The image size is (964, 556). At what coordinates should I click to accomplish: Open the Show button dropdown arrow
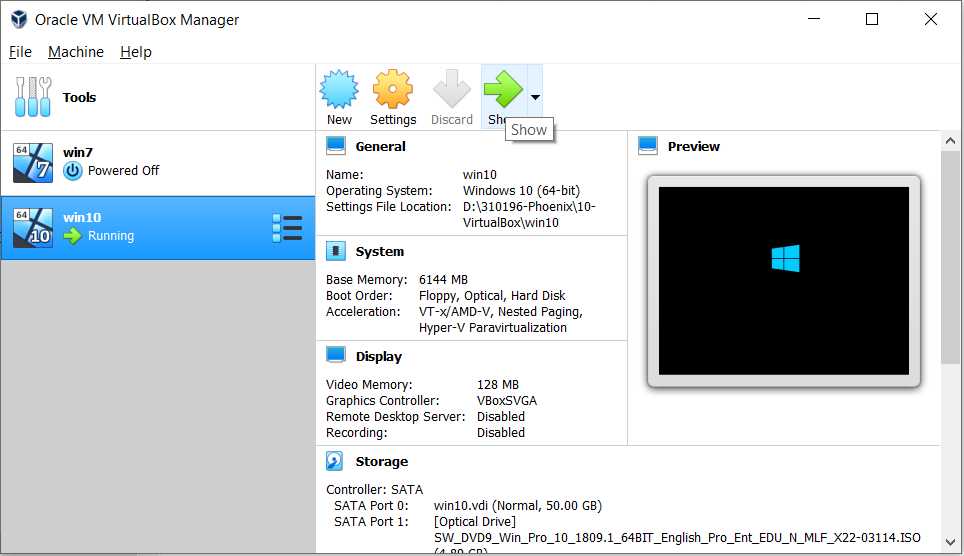coord(535,97)
